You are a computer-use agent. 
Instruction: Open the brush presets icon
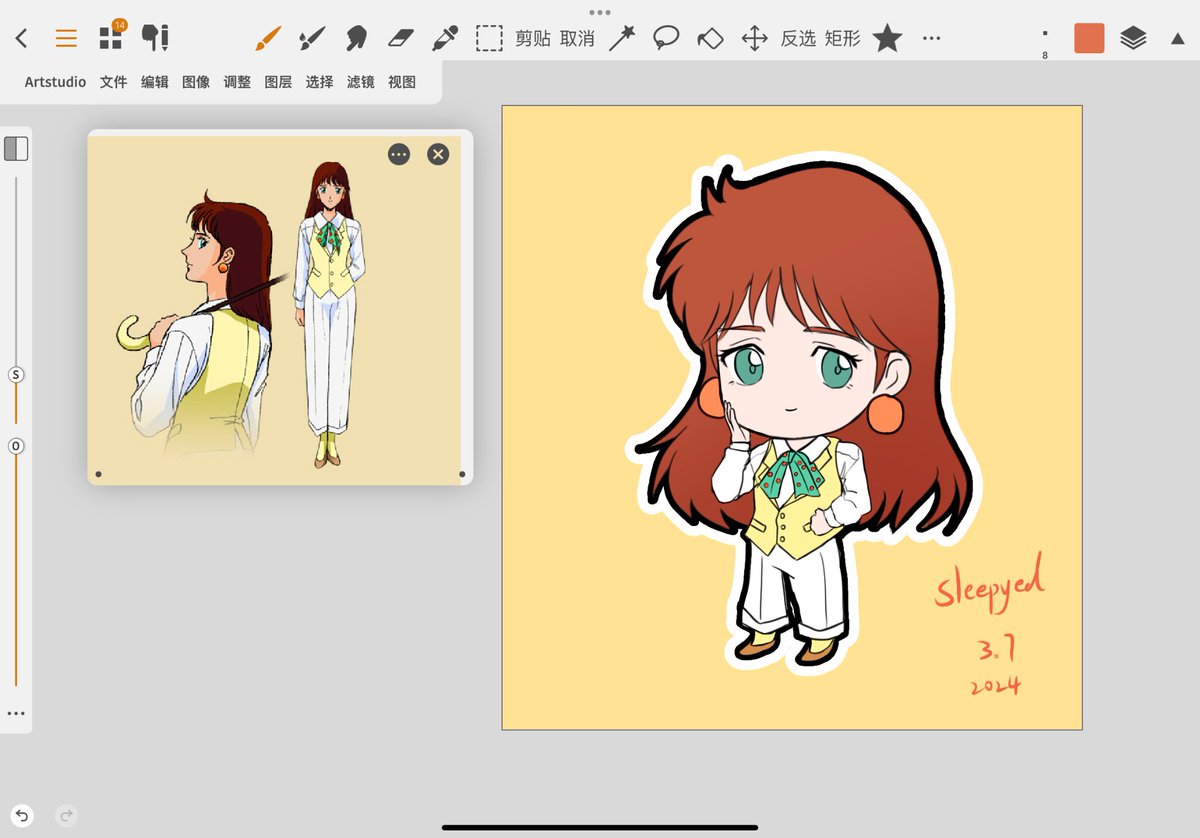[x=155, y=39]
